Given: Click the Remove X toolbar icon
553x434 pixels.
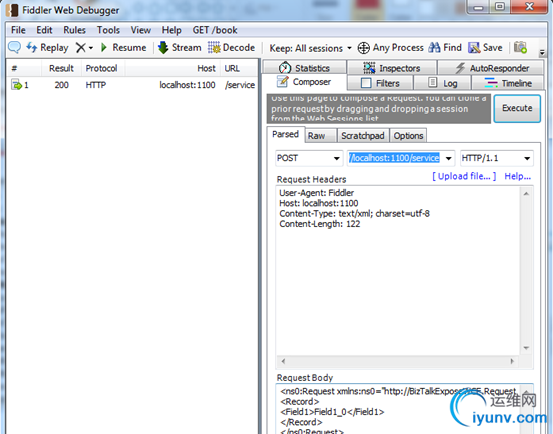Looking at the screenshot, I should tap(80, 48).
